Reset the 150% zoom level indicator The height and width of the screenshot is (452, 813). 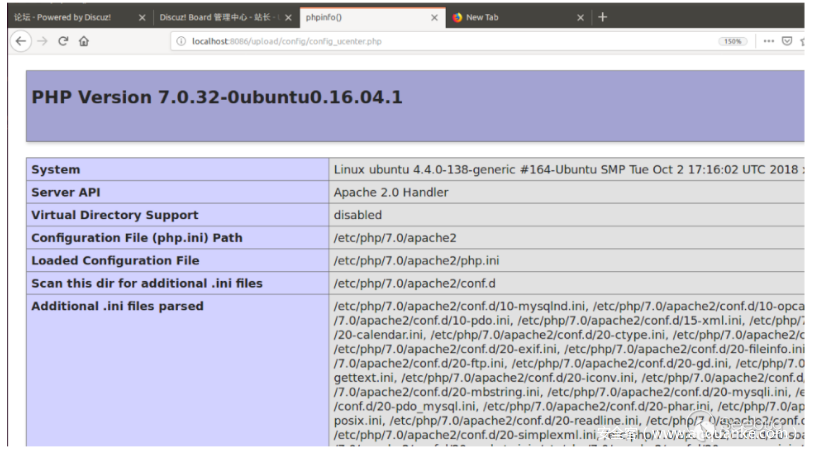point(732,41)
